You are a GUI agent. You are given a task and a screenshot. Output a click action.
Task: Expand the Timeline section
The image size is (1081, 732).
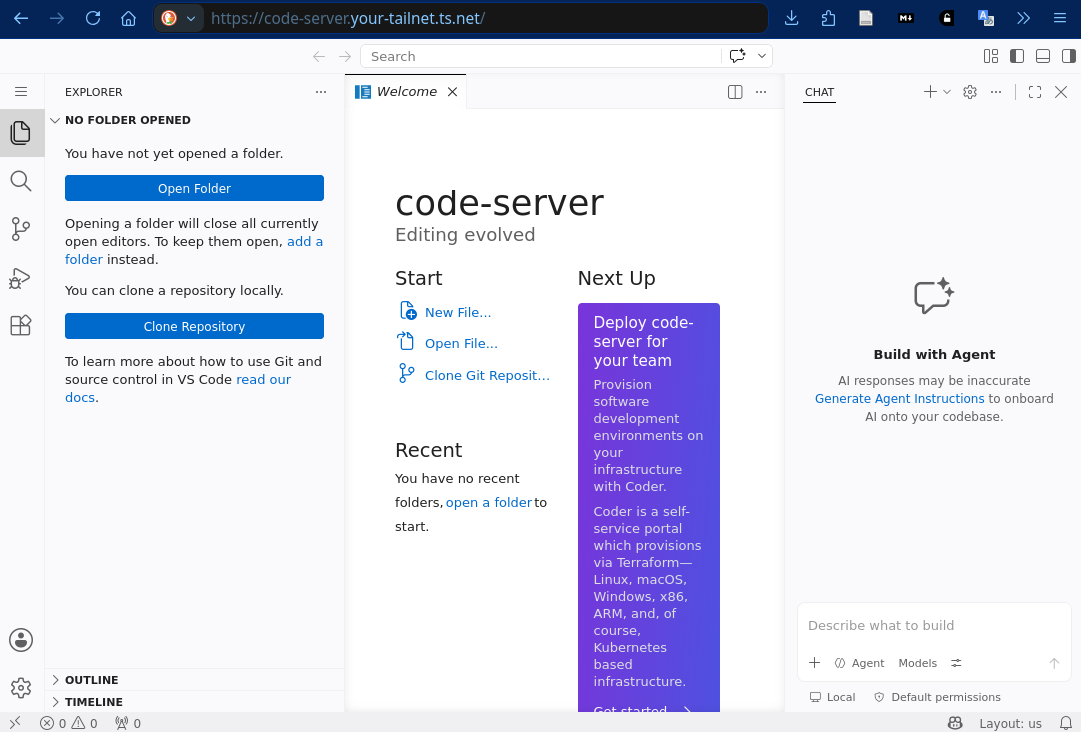[x=194, y=702]
